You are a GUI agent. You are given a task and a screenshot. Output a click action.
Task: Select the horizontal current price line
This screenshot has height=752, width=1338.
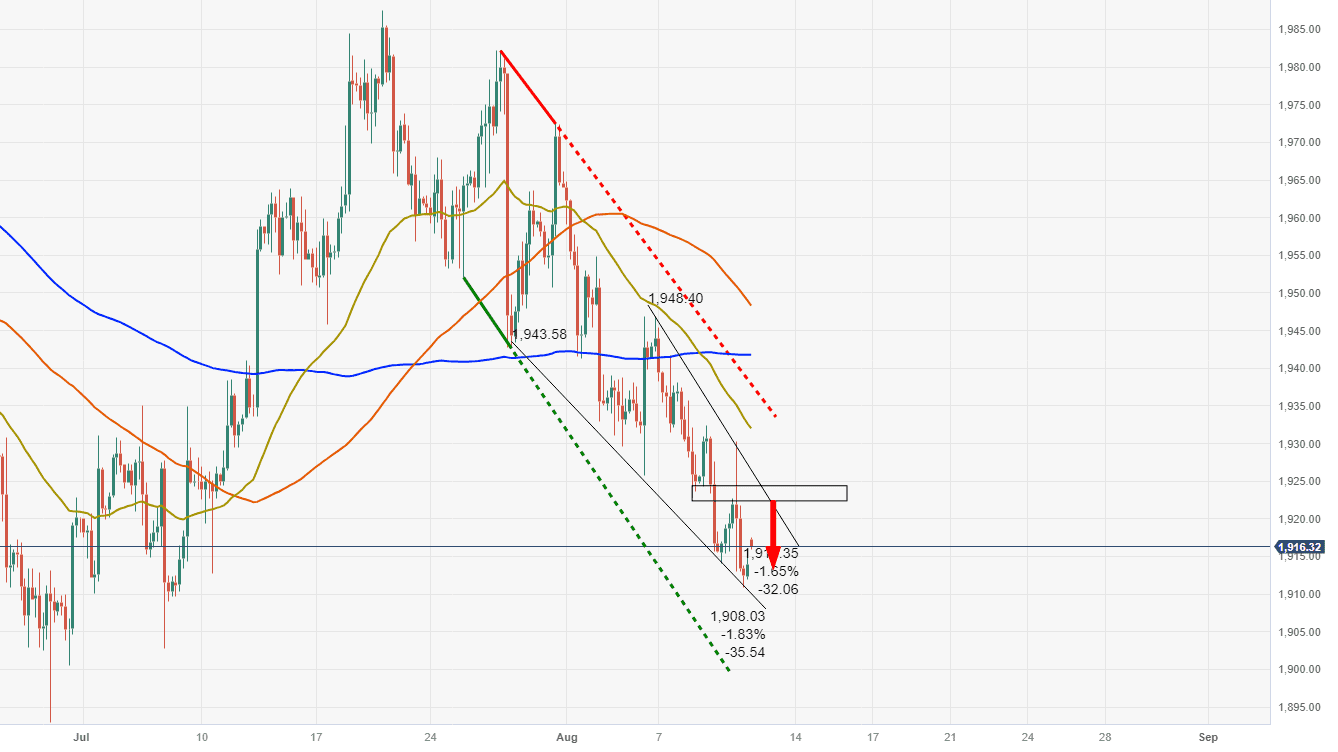637,547
